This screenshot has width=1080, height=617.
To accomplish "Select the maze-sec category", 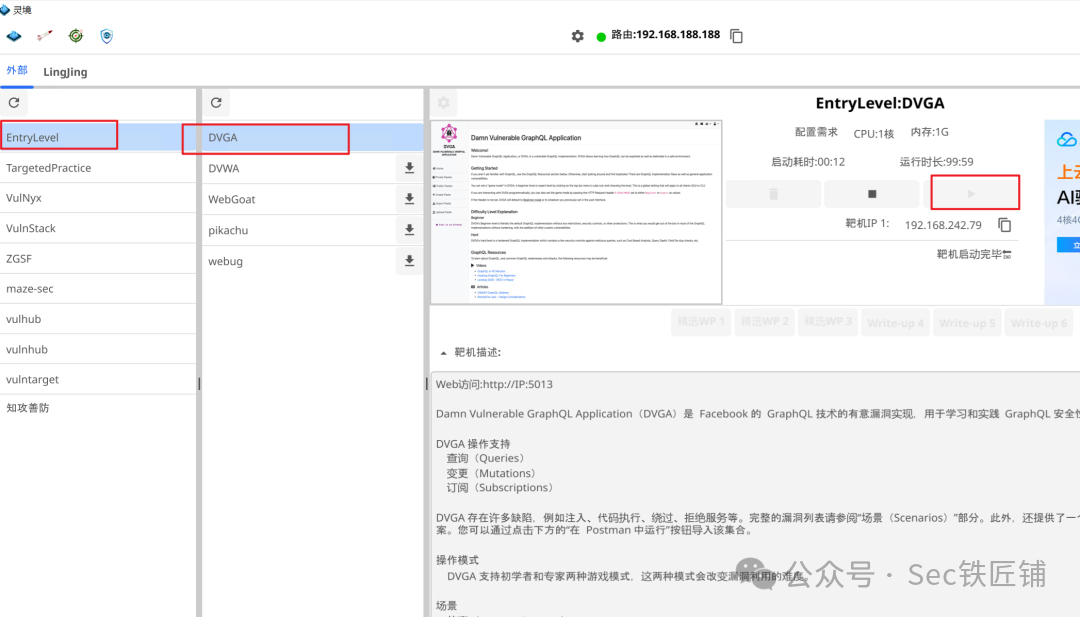I will click(x=98, y=289).
